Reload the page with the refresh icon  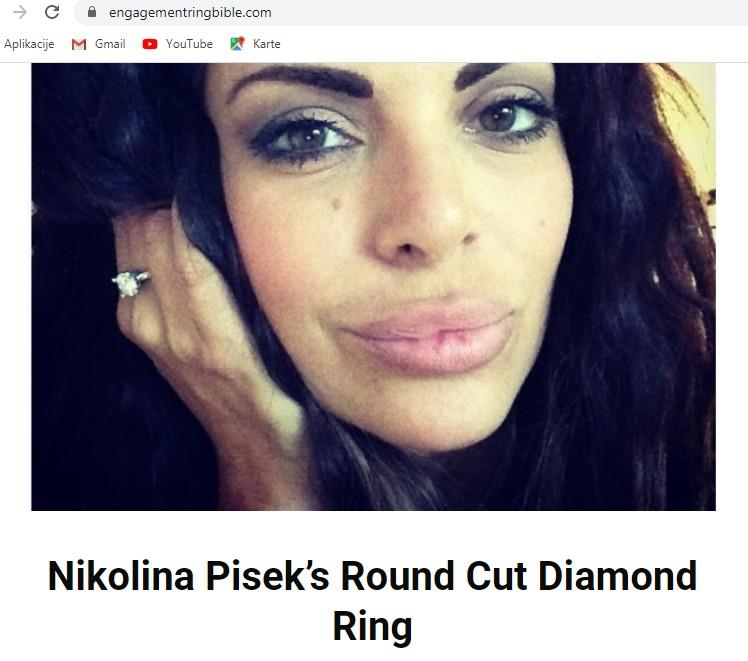pos(52,12)
